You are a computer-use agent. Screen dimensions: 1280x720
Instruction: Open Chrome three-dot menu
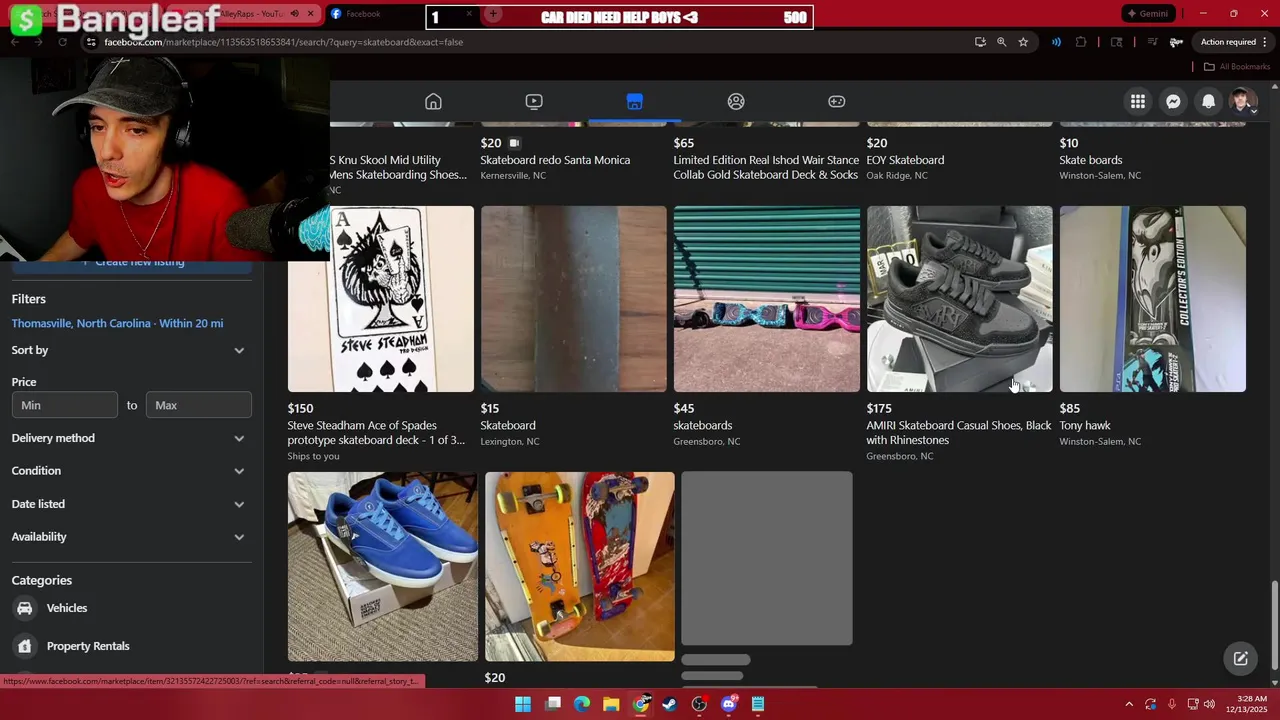point(1267,42)
